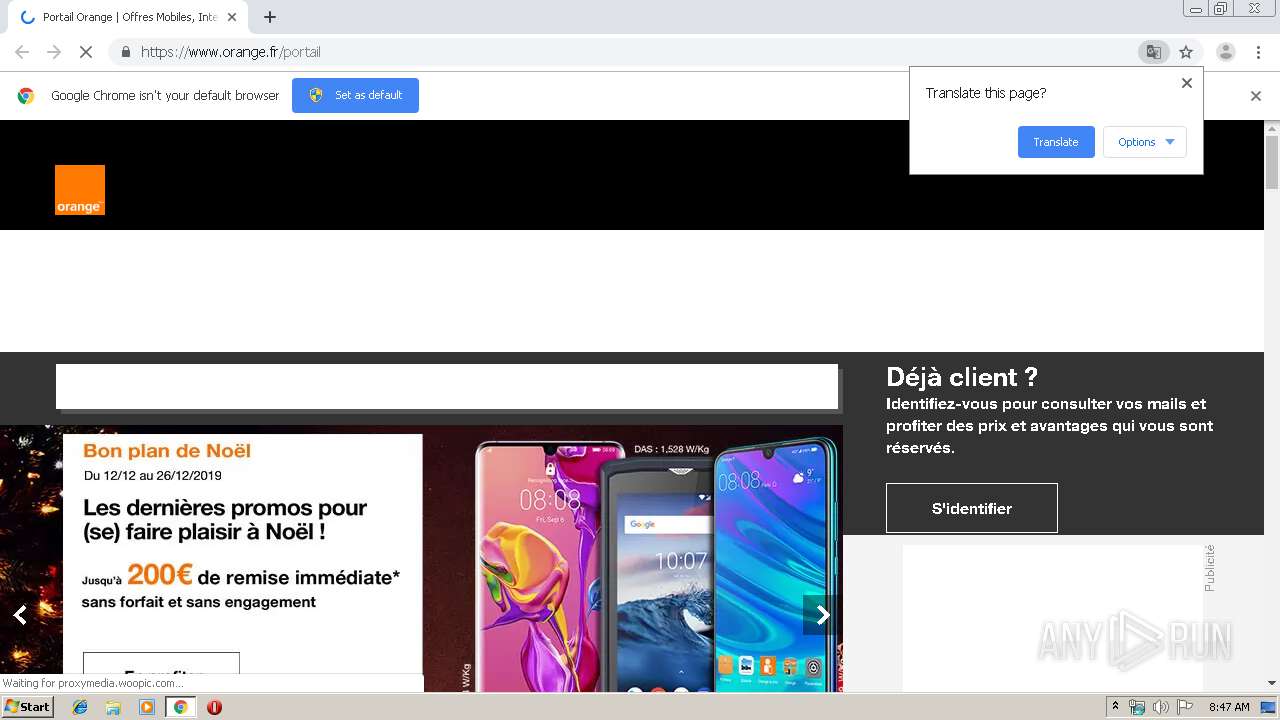This screenshot has width=1280, height=720.
Task: Click the scrollbar up arrow
Action: (1272, 128)
